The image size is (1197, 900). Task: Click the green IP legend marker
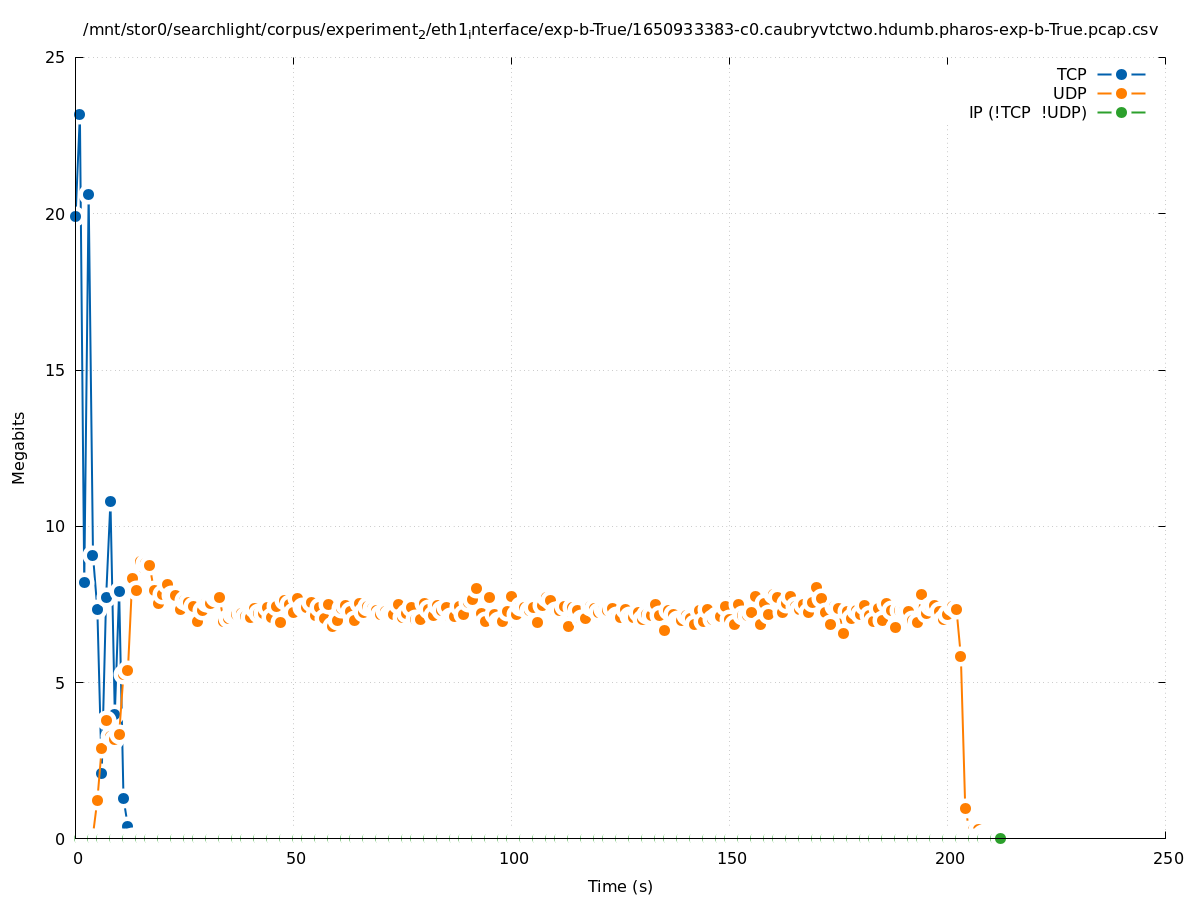(1121, 112)
